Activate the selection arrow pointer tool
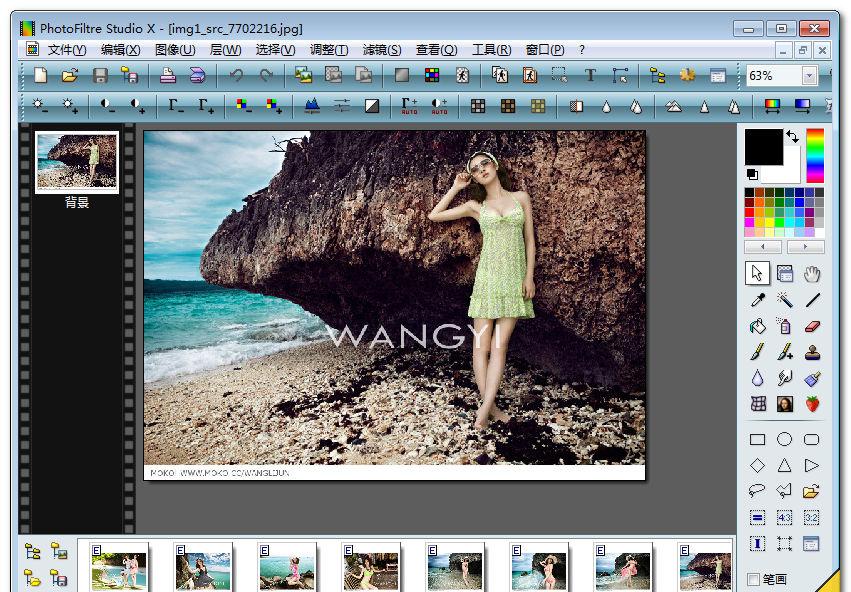 757,273
